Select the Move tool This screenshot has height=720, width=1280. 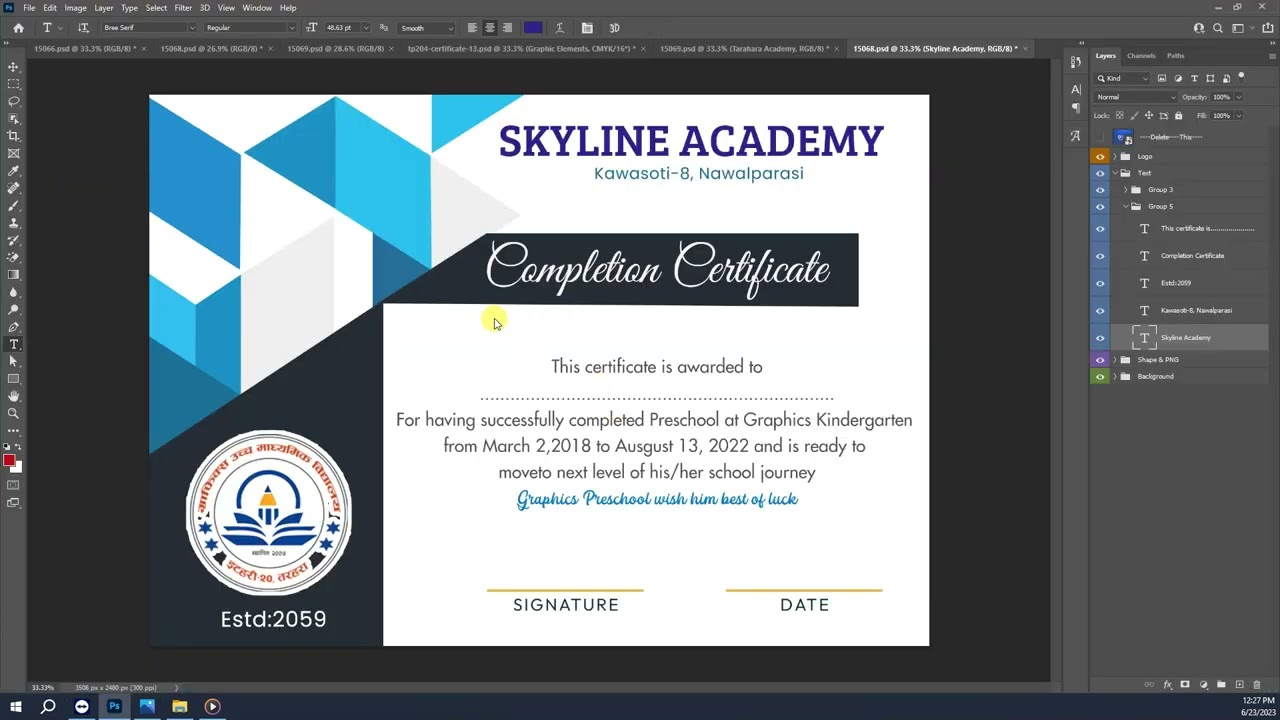point(13,67)
